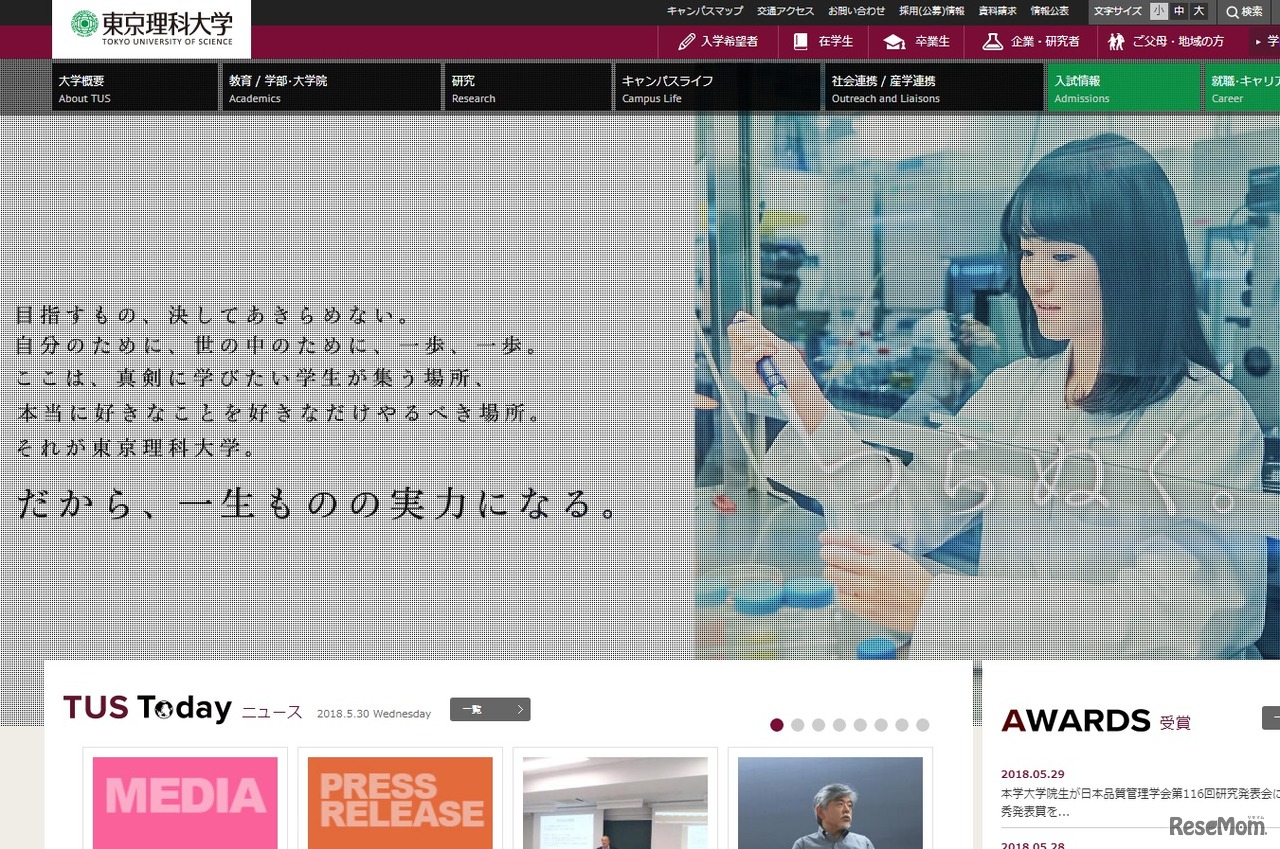Open the 大学概要 About TUS menu
1280x849 pixels.
coord(135,88)
